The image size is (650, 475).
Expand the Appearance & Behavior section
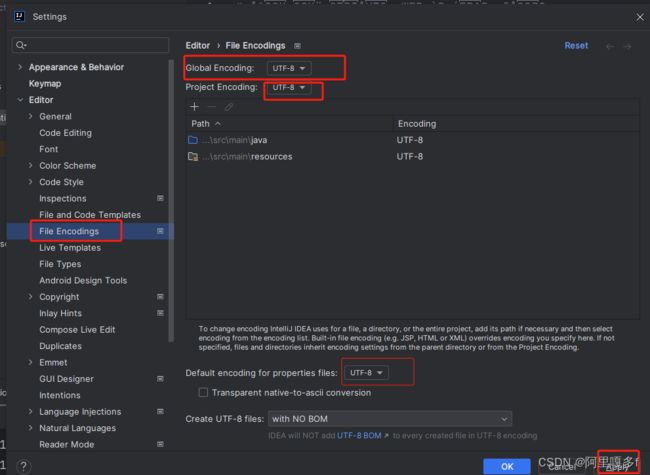[x=20, y=67]
